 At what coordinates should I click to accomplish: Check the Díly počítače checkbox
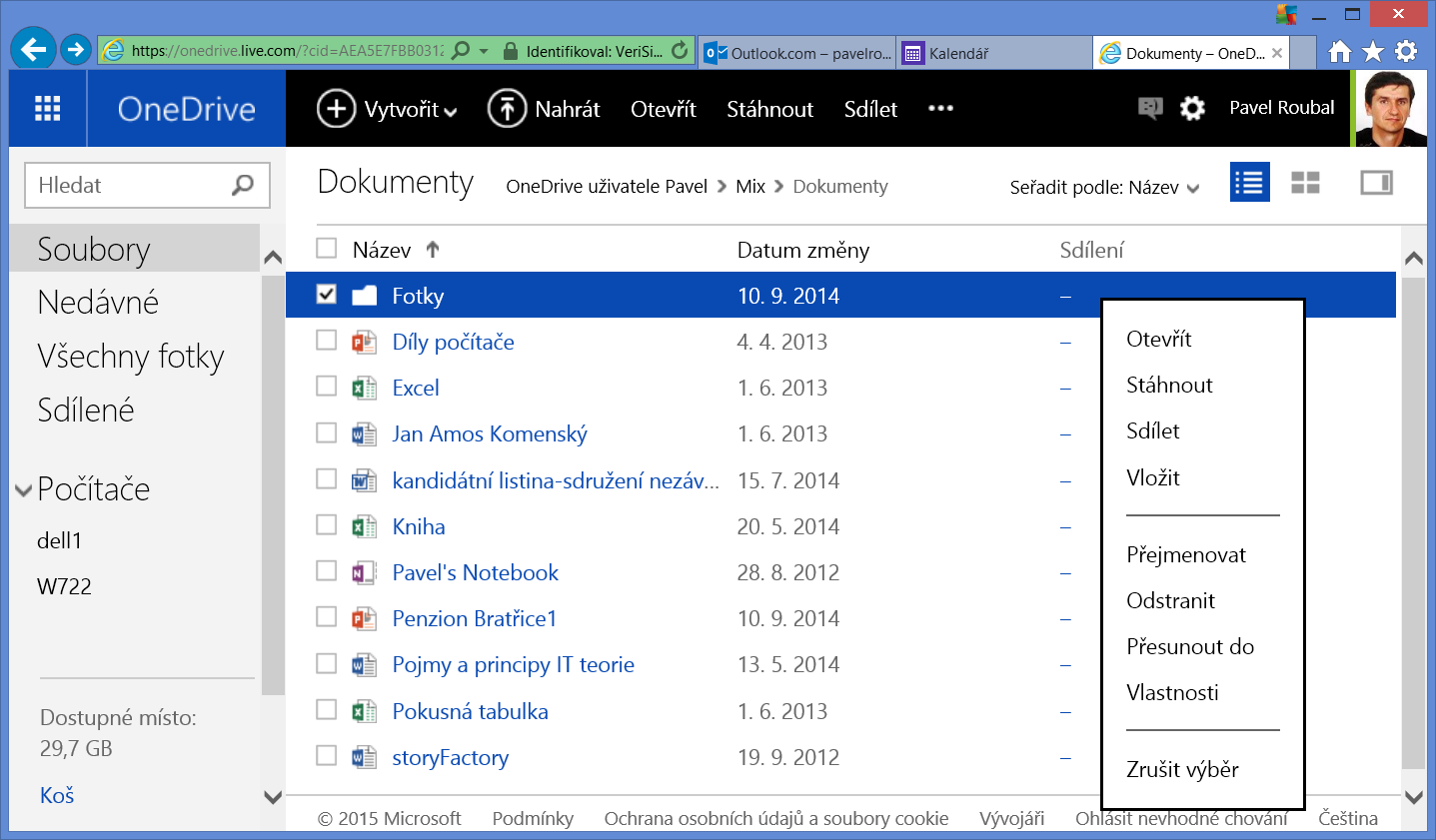coord(326,340)
